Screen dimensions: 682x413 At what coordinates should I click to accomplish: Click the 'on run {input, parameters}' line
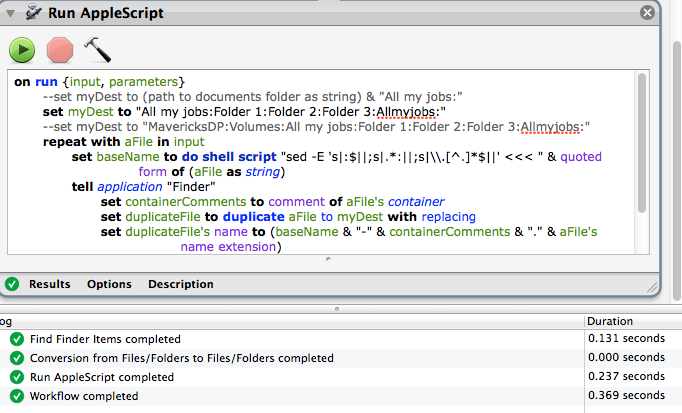(100, 82)
